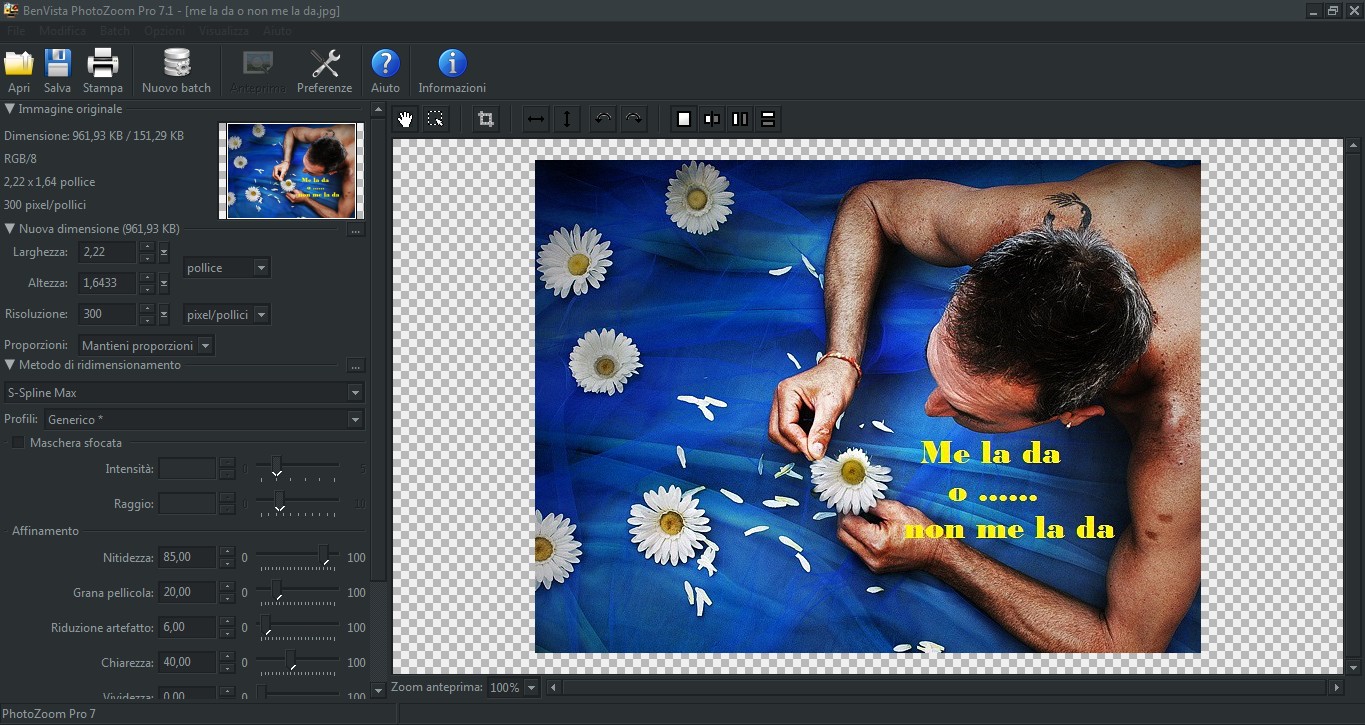Image resolution: width=1365 pixels, height=725 pixels.
Task: Show Informazioni about the program
Action: 452,71
